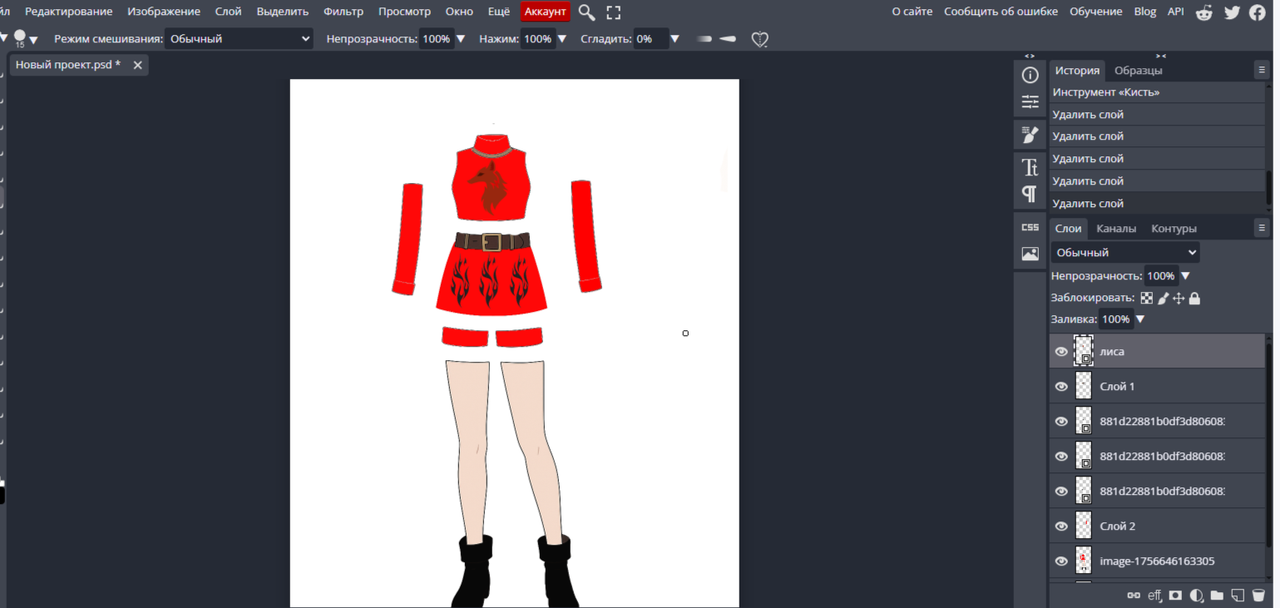Open the Brush settings panel icon
1280x608 pixels.
pos(1030,134)
